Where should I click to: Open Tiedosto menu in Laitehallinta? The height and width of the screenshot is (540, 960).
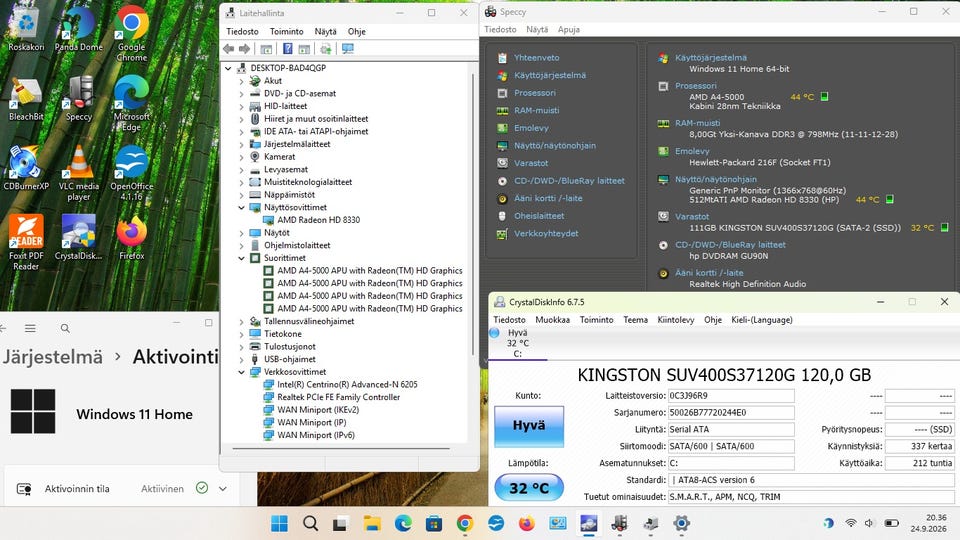242,31
